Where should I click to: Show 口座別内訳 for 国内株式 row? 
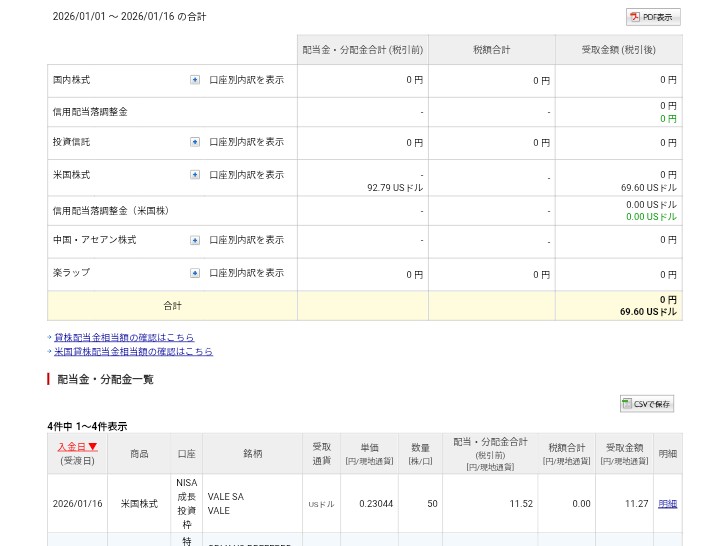coord(246,80)
